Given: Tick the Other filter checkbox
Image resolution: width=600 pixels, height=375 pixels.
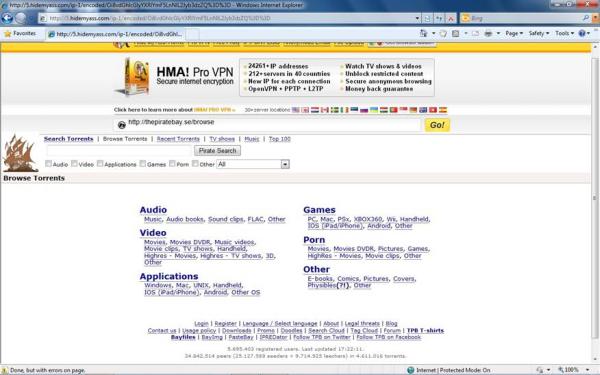Looking at the screenshot, I should pyautogui.click(x=195, y=164).
